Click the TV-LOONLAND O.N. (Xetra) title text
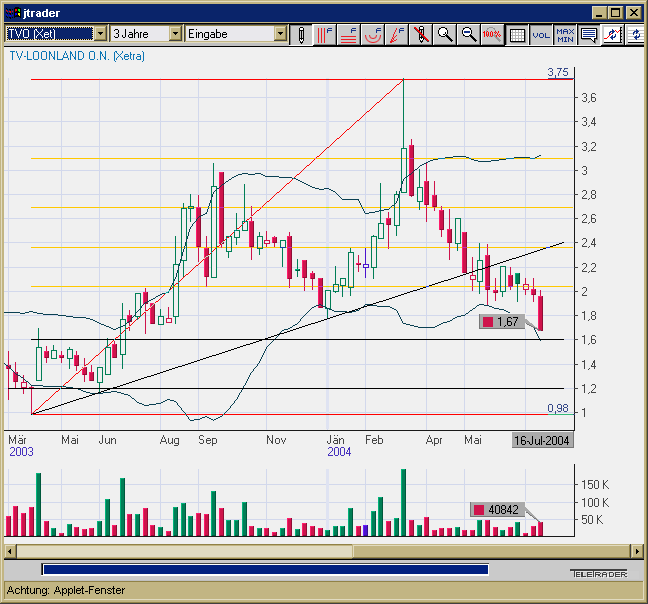Screen dimensions: 648x604 (77, 56)
